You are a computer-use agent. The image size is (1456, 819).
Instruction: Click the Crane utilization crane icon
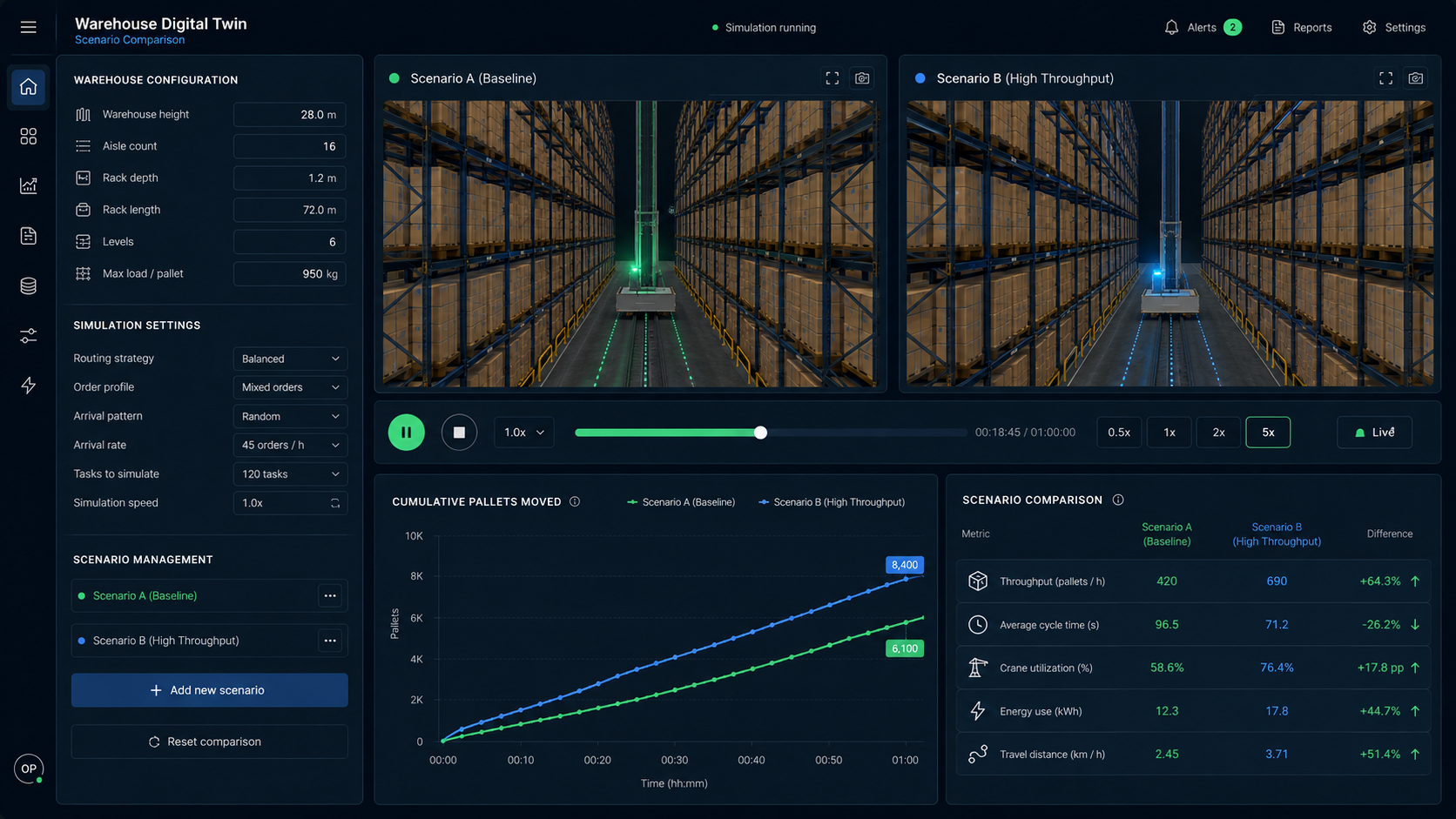978,668
